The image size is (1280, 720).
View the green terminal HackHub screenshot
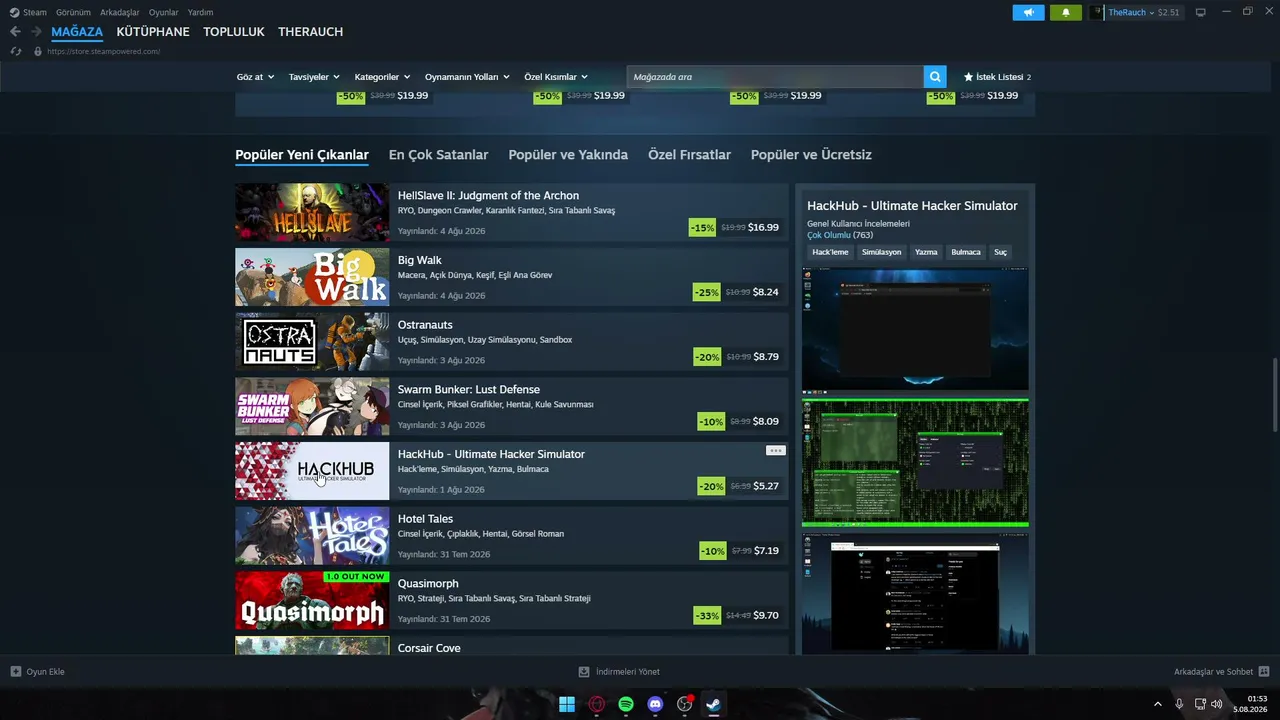pos(915,463)
